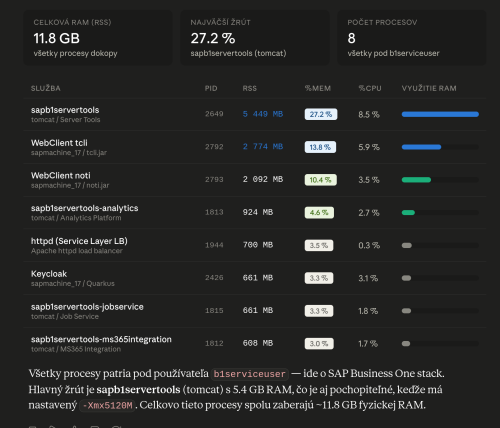This screenshot has height=428, width=500.
Task: Click PID 1813
Action: [214, 212]
